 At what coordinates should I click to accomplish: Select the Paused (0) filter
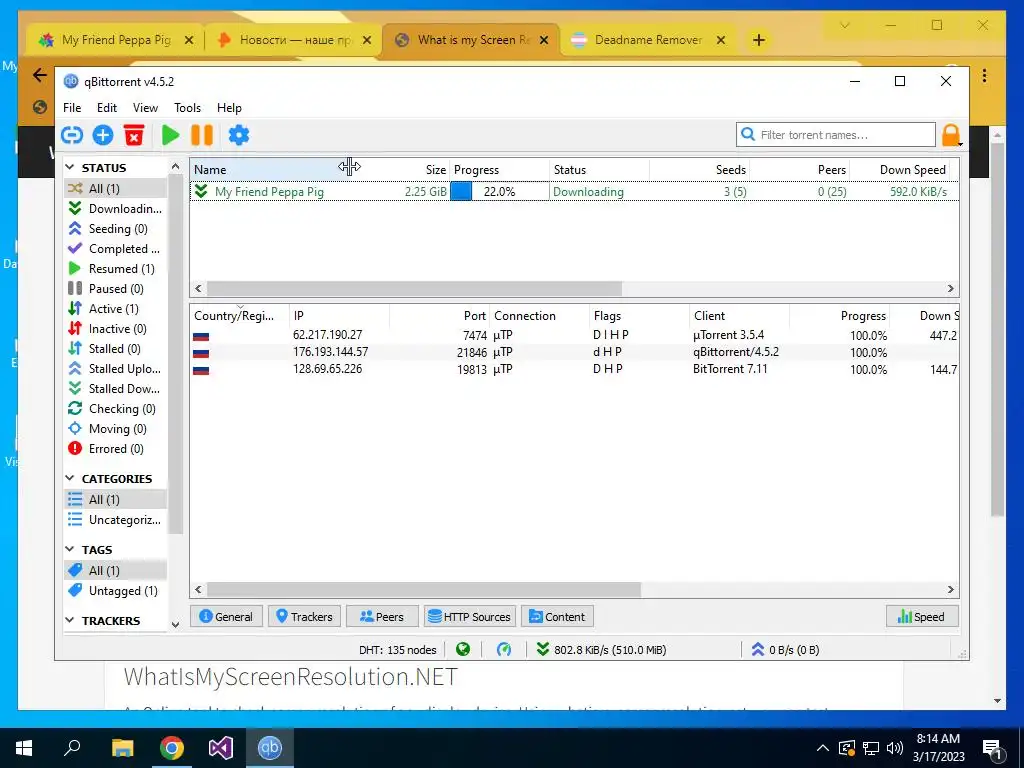pyautogui.click(x=116, y=289)
